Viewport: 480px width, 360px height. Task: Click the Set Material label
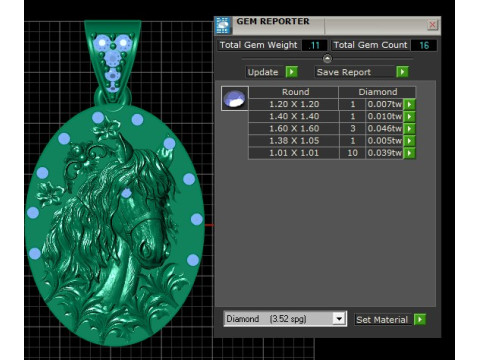coord(382,320)
